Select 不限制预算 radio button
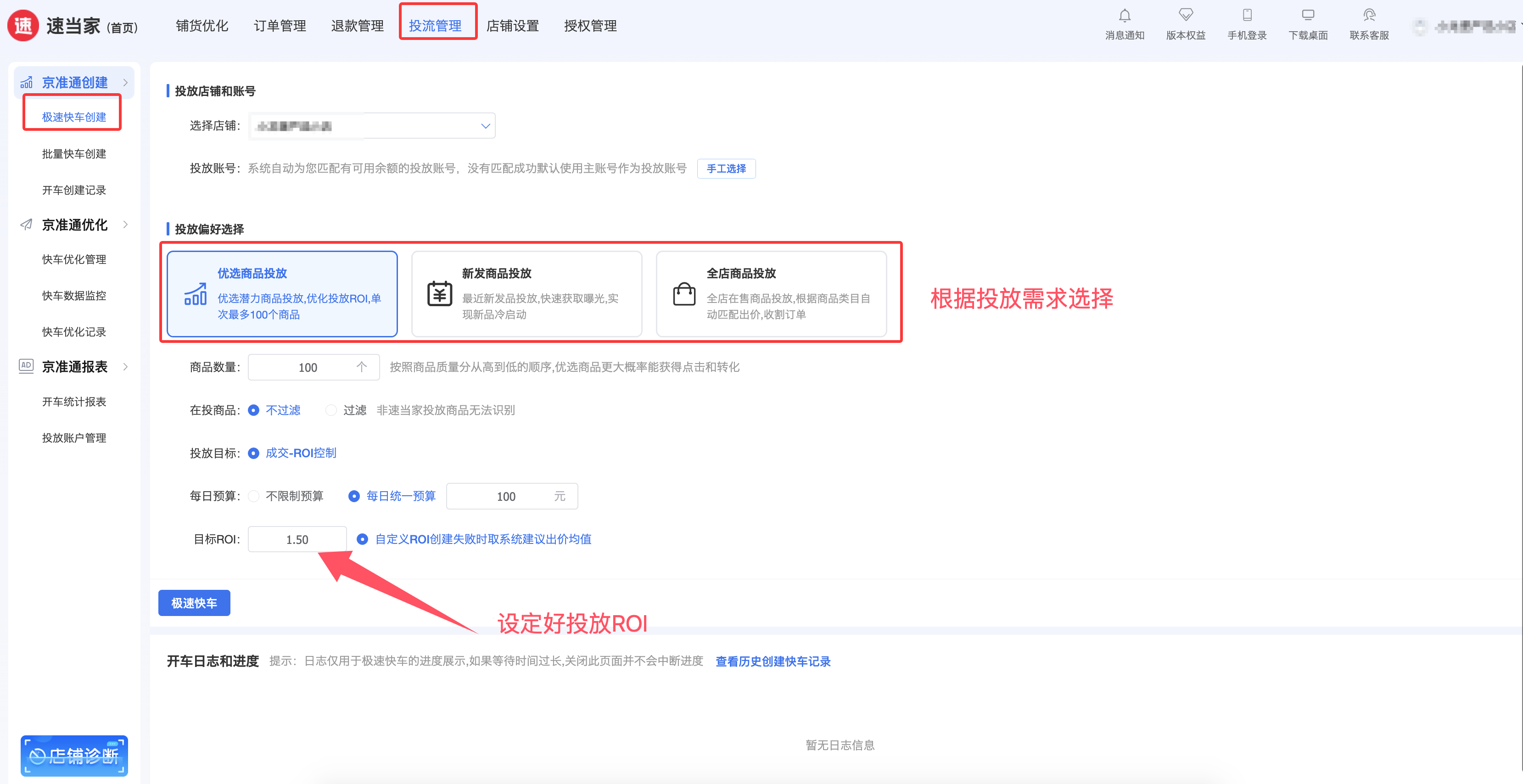1523x784 pixels. tap(254, 496)
